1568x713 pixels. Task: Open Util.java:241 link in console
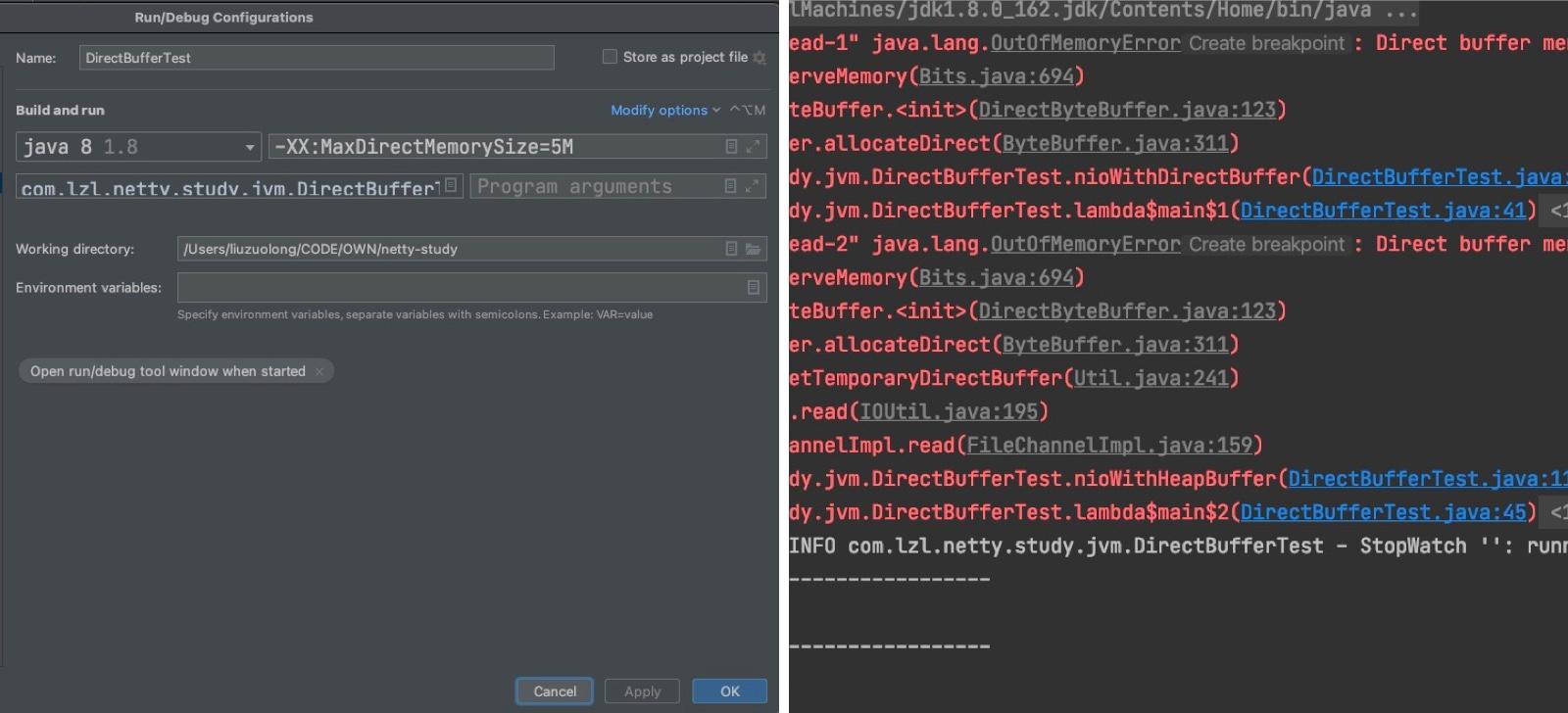(x=1151, y=378)
